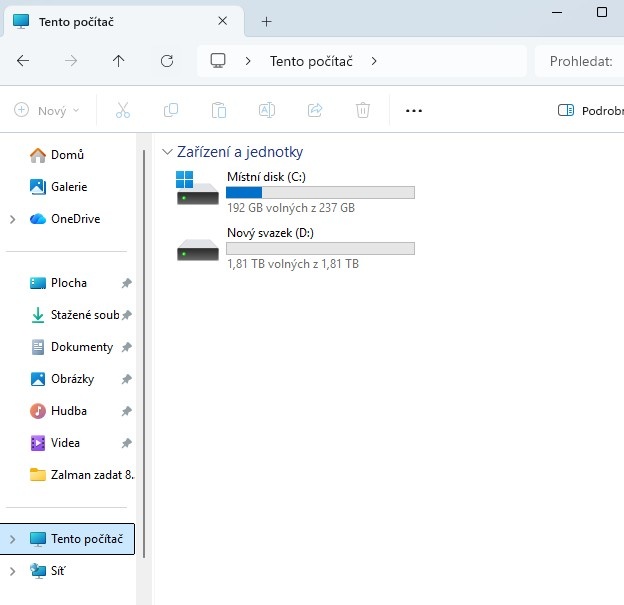
Task: Go up one folder with up arrow
Action: pos(119,61)
